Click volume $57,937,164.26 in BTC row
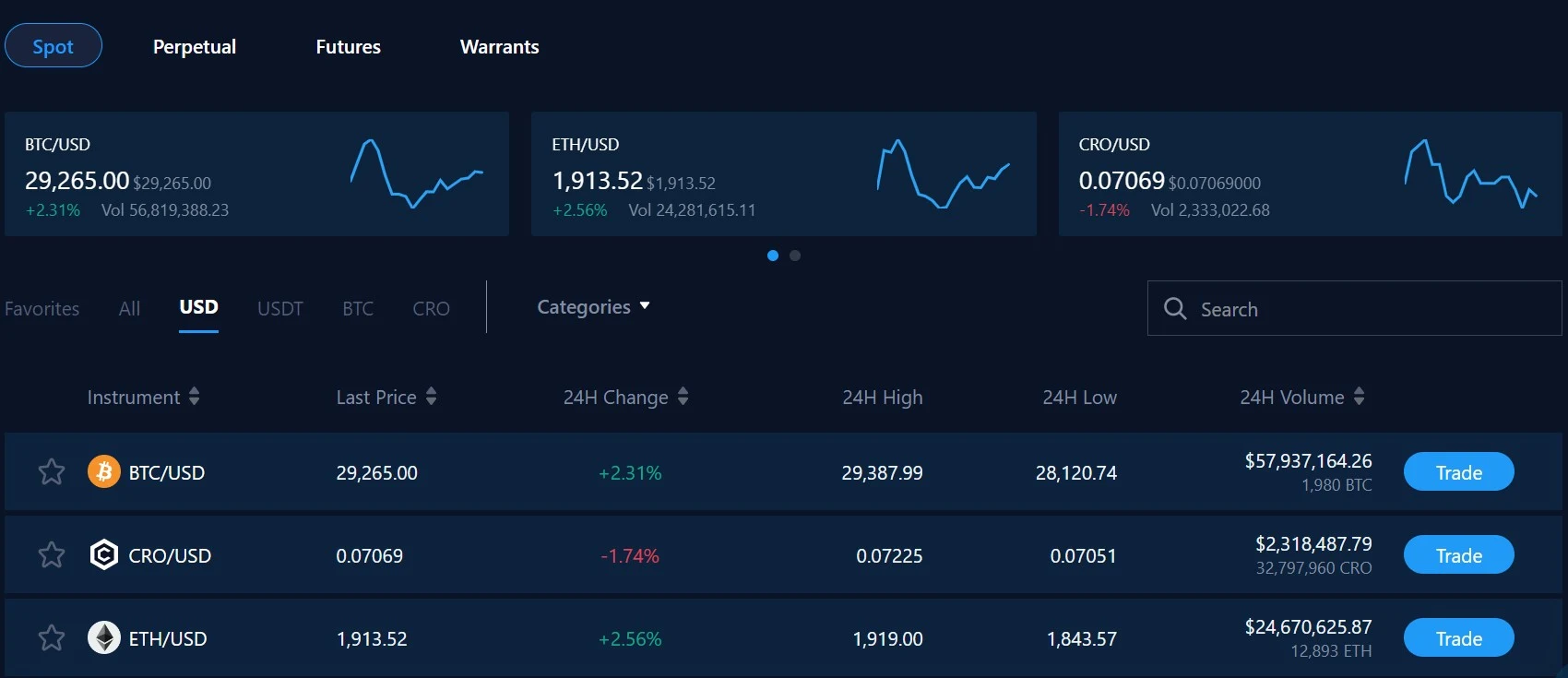This screenshot has height=678, width=1568. click(x=1308, y=460)
